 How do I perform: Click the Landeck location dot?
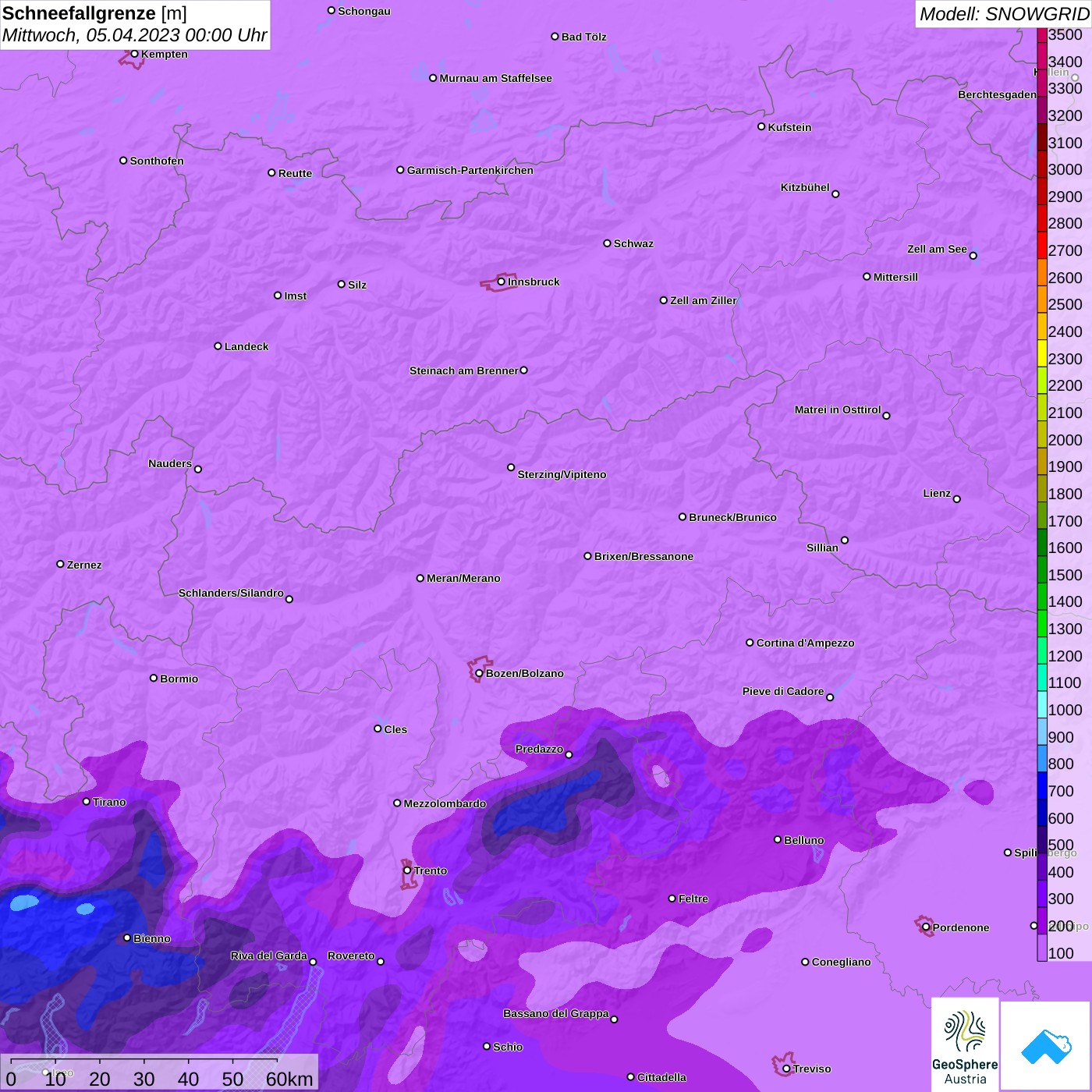coord(218,346)
